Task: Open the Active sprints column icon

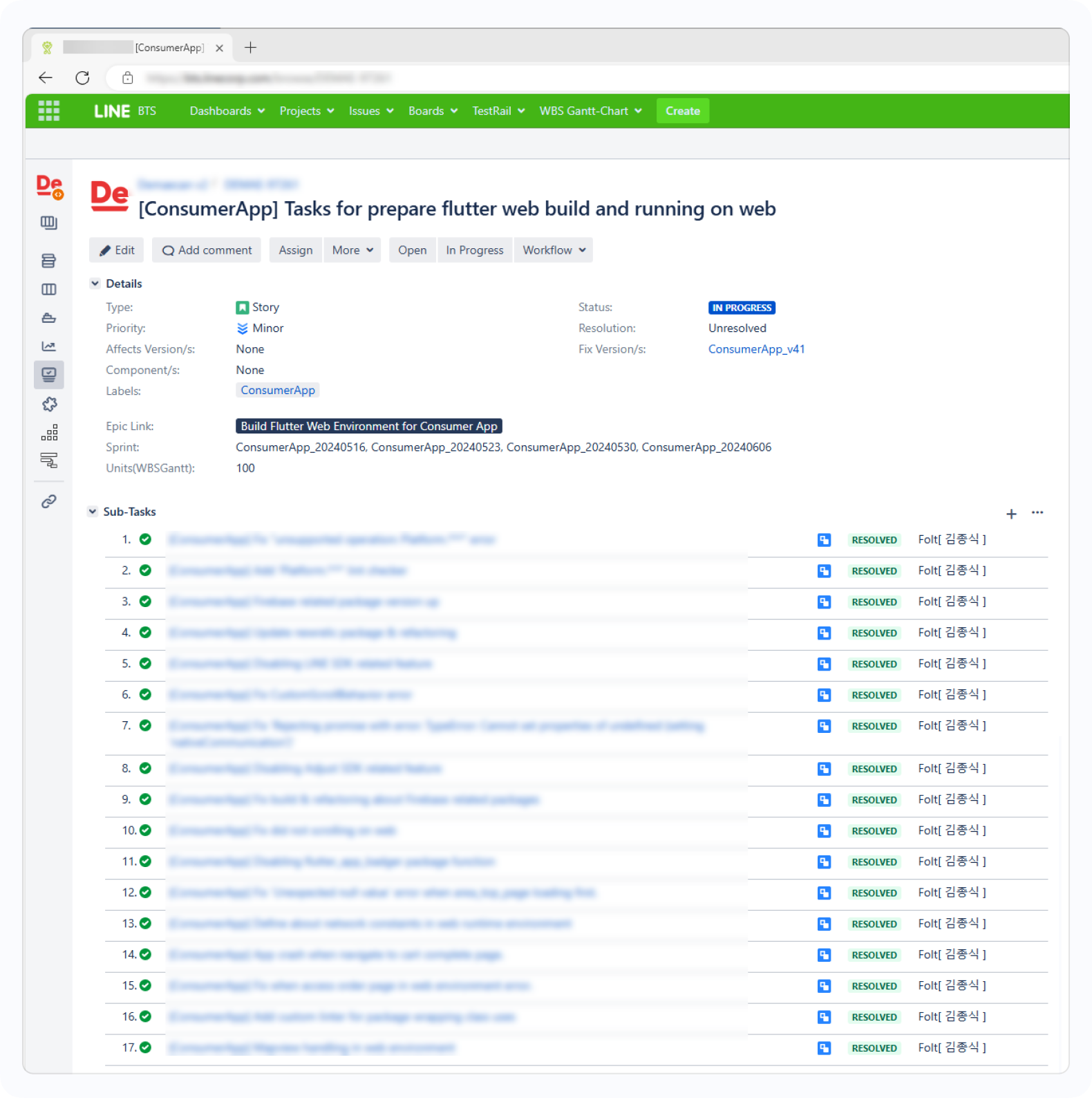Action: pos(48,289)
